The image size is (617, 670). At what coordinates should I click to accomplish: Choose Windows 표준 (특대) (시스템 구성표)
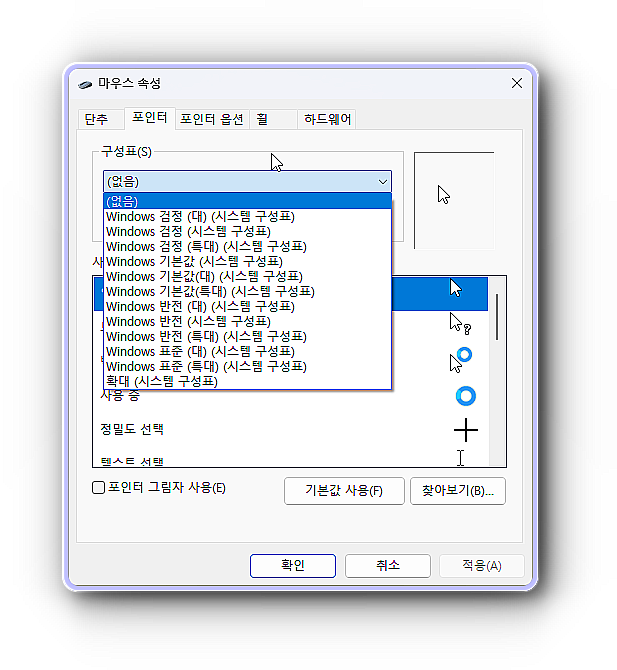click(247, 366)
